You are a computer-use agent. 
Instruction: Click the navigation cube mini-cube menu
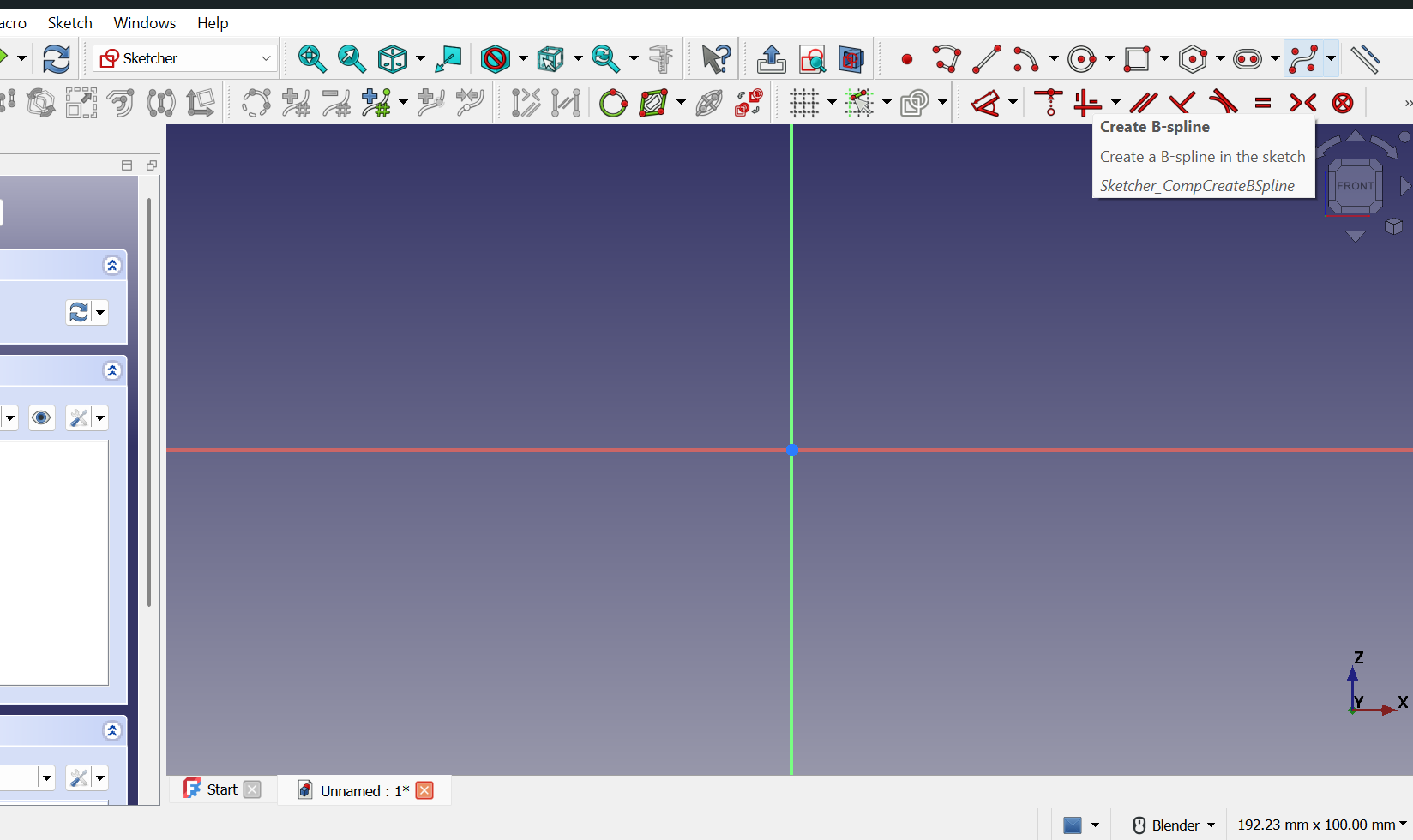(x=1394, y=226)
